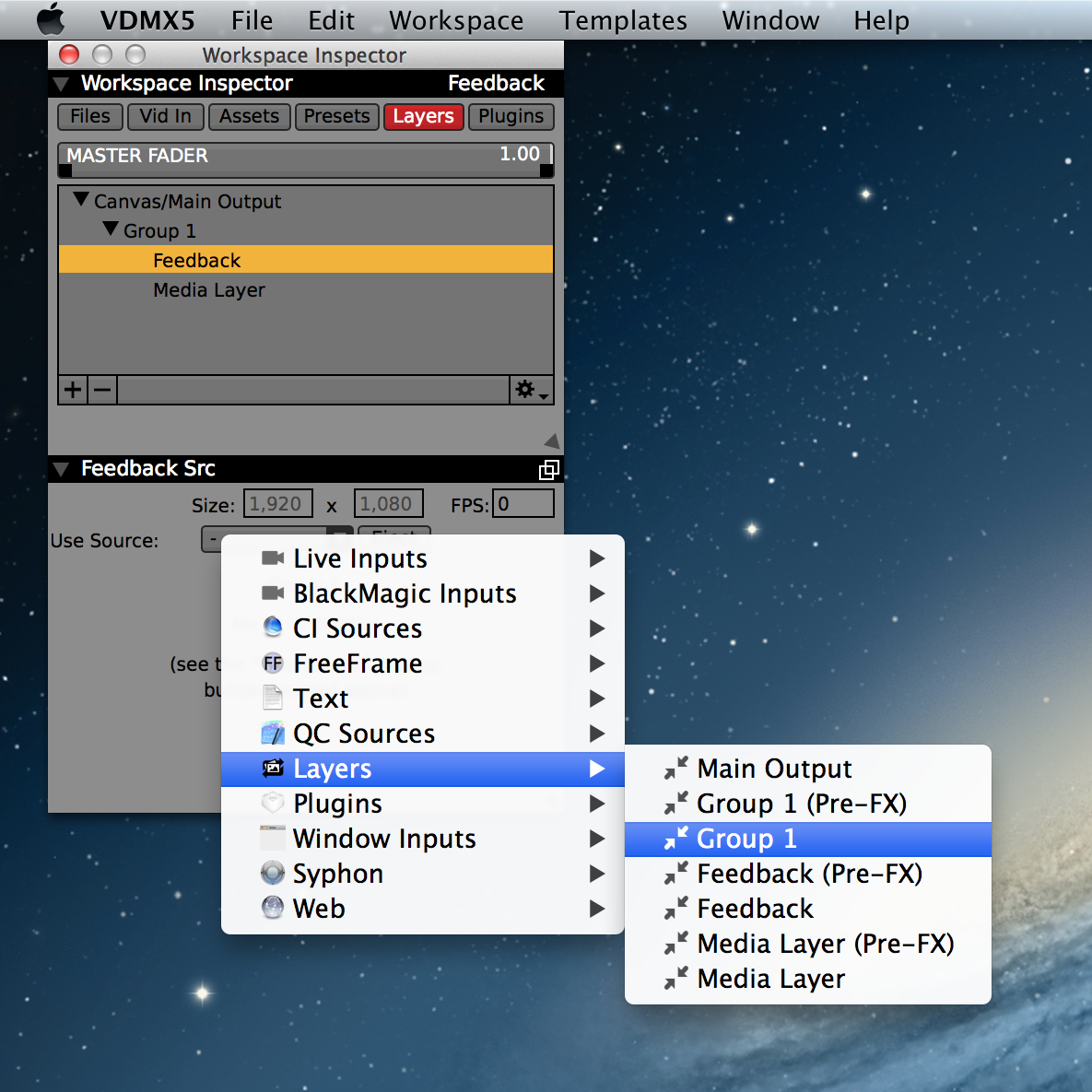Open Plugins submenu in source menu

click(422, 804)
